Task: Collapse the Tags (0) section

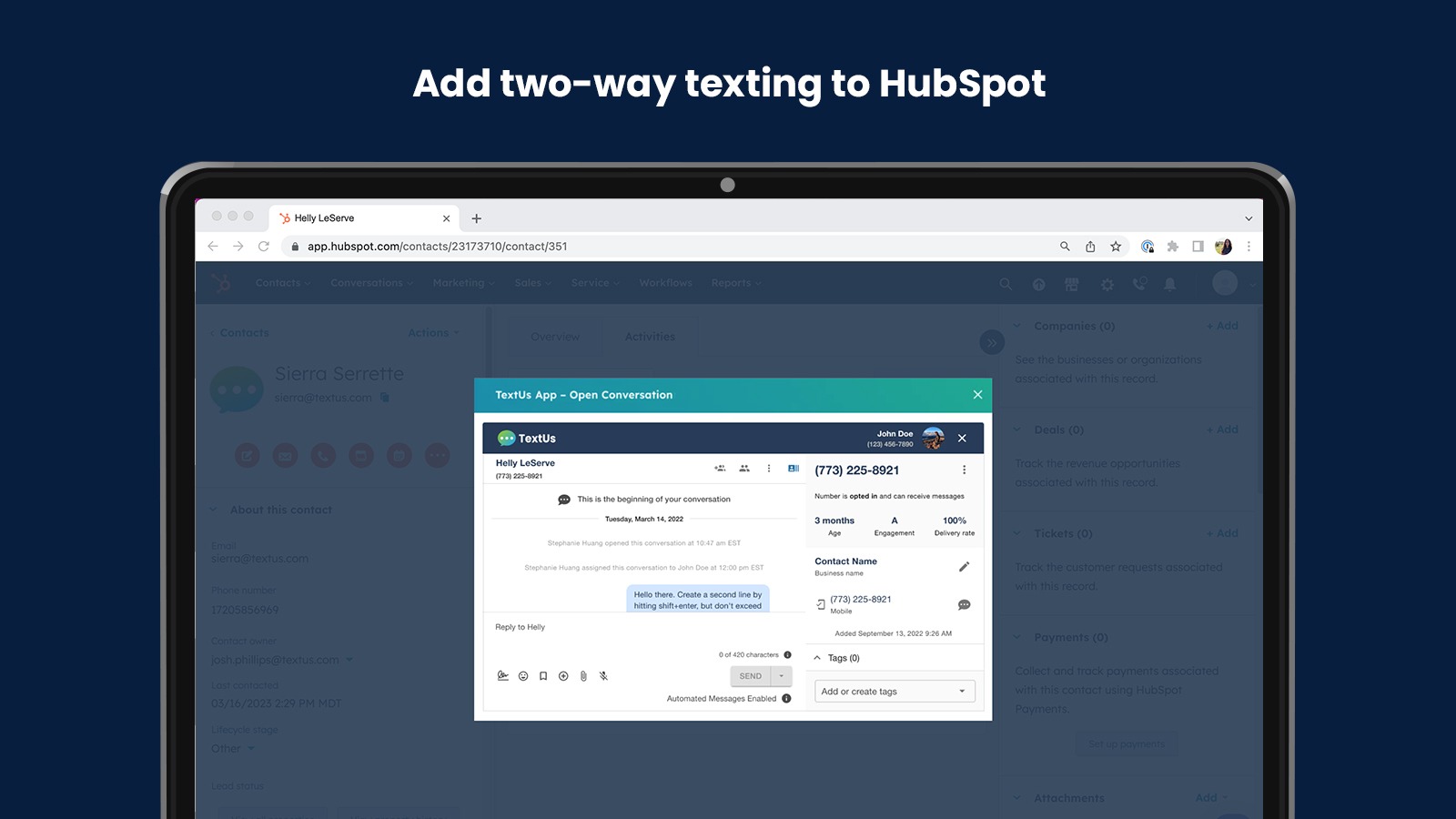Action: tap(817, 657)
